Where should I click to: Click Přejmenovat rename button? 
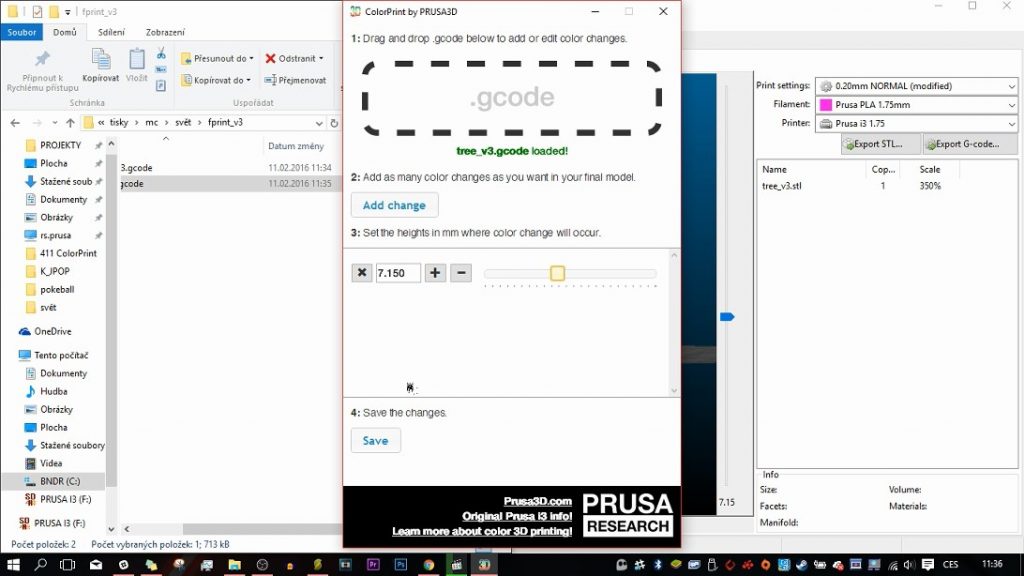(295, 80)
